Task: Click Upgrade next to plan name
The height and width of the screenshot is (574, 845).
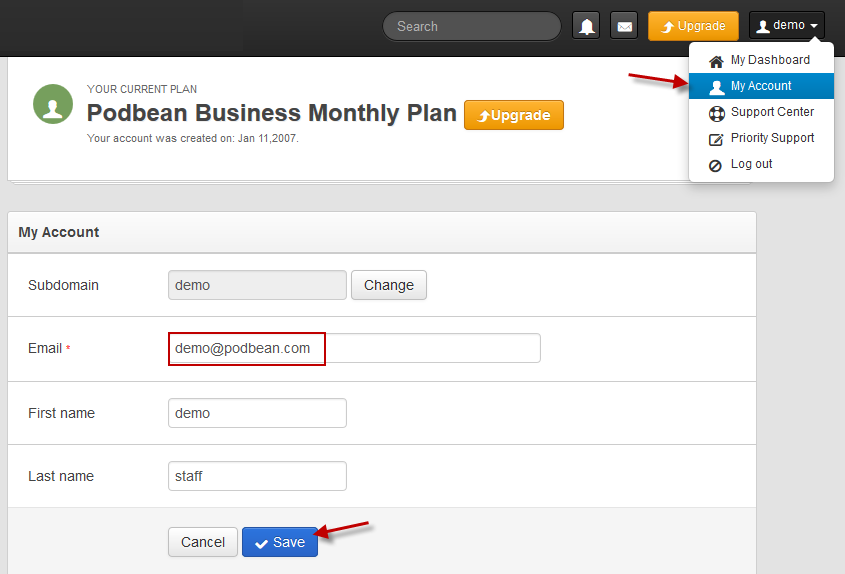Action: [514, 115]
